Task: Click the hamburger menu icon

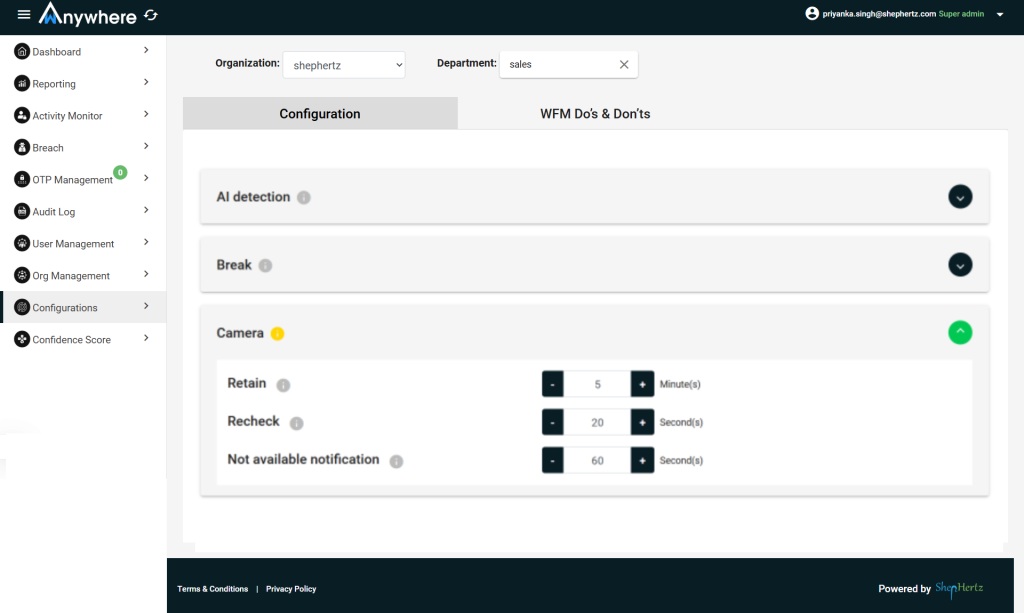Action: click(x=24, y=14)
